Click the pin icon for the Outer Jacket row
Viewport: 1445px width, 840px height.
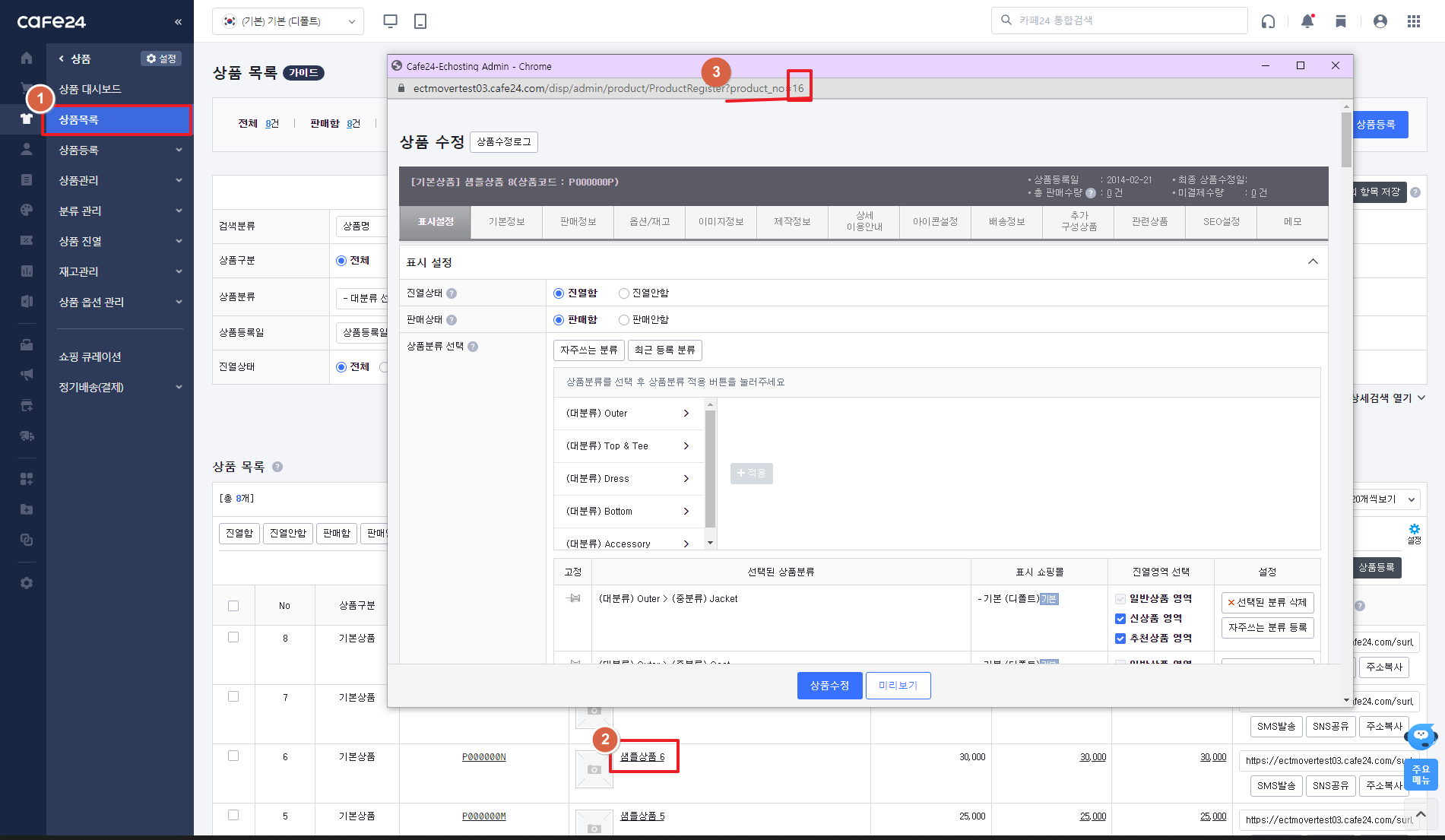point(573,599)
